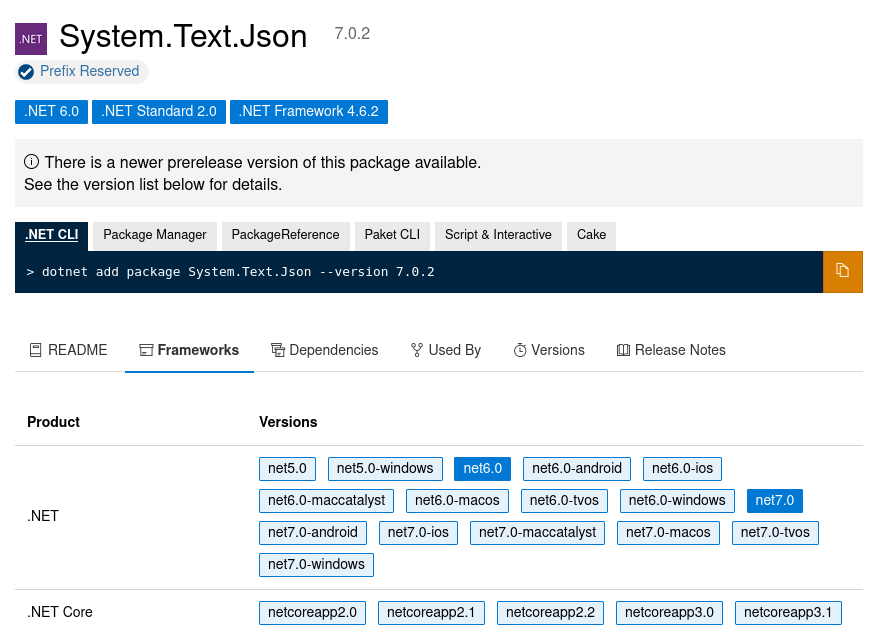Click the dotnet add package command text
Screen dimensions: 877x636
238,272
